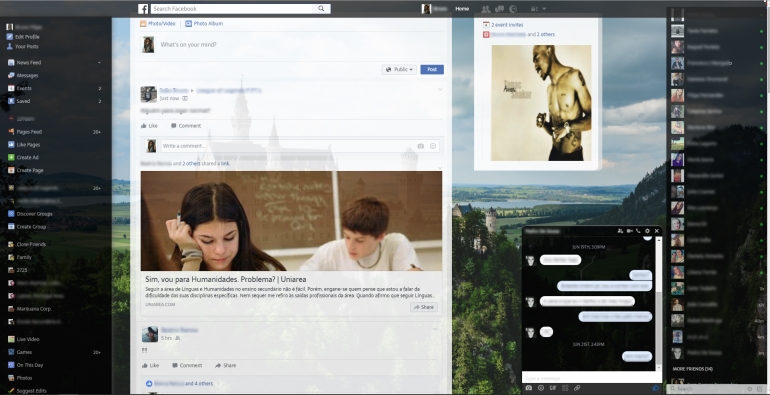Click the Facebook logo icon
The height and width of the screenshot is (395, 770).
click(x=143, y=9)
